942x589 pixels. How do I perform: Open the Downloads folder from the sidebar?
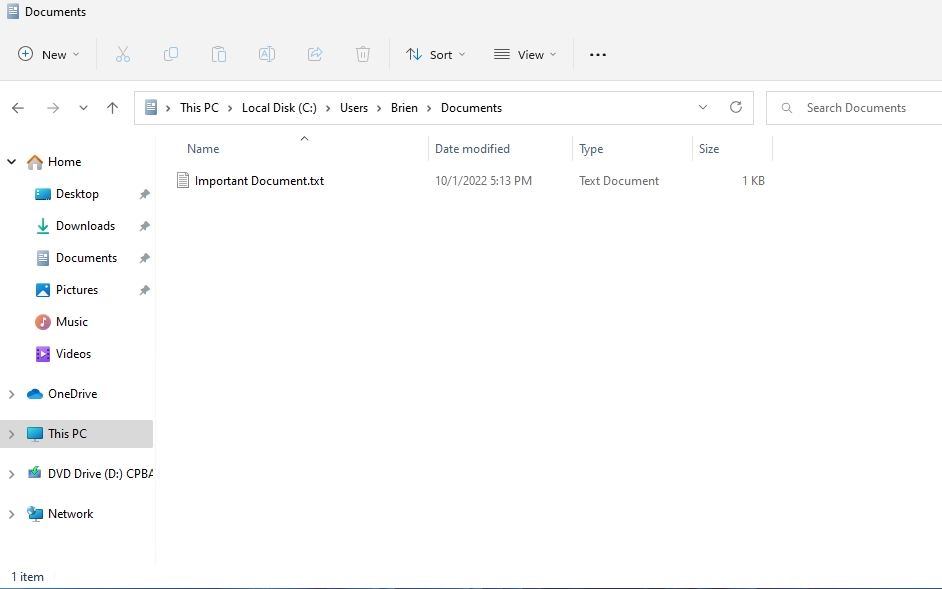click(x=87, y=225)
